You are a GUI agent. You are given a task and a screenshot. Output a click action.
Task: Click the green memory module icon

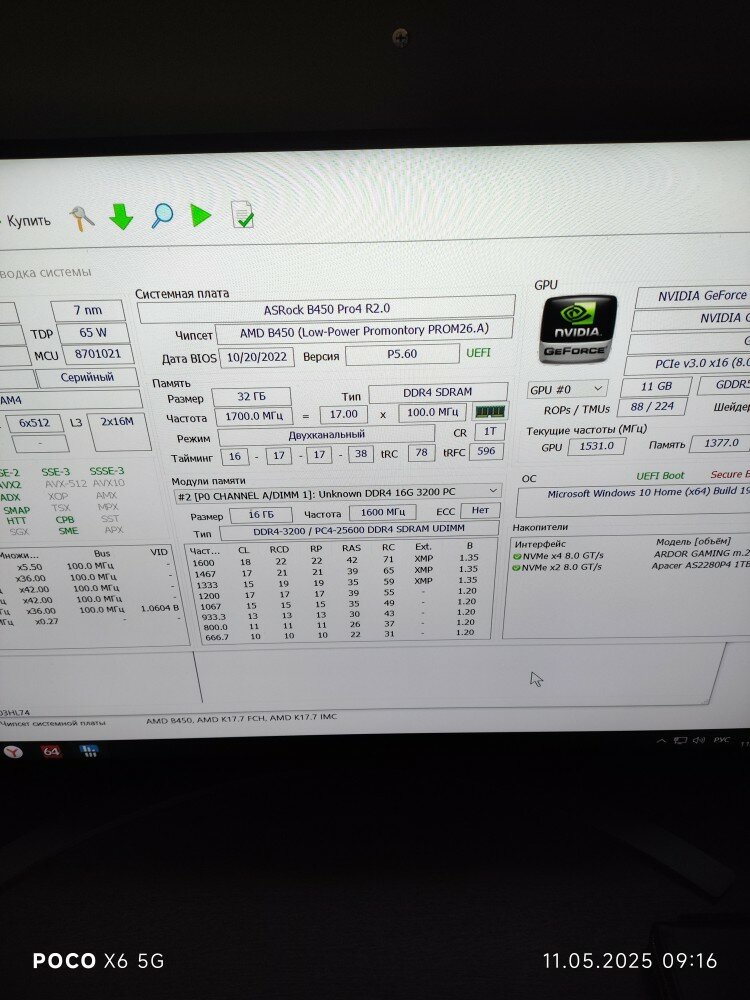(490, 411)
